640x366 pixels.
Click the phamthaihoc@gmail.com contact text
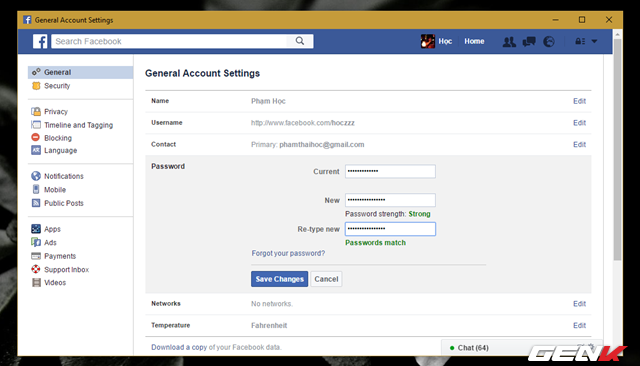pyautogui.click(x=322, y=144)
